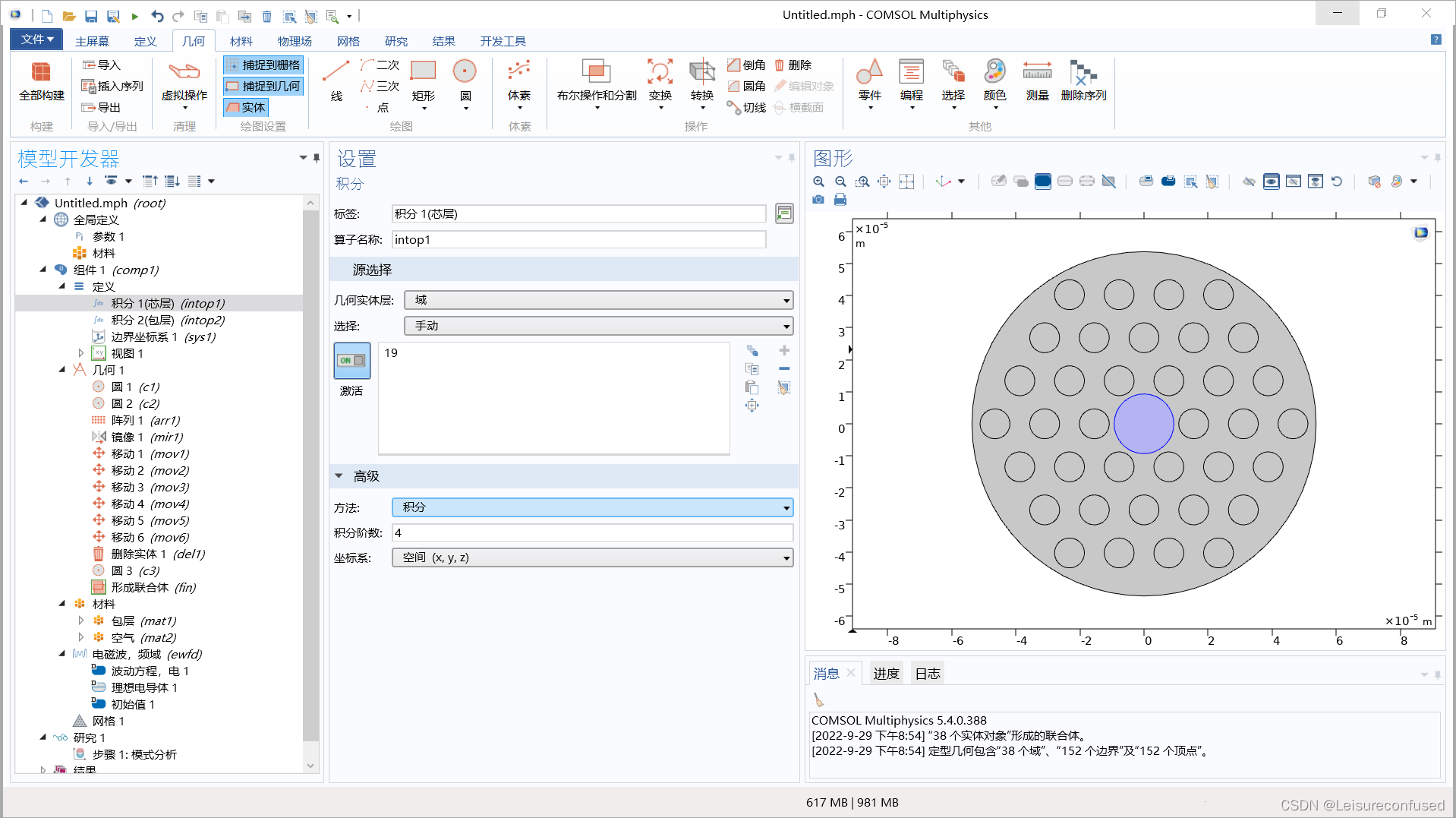This screenshot has height=818, width=1456.
Task: Click the reset view rotate icon
Action: point(1337,182)
